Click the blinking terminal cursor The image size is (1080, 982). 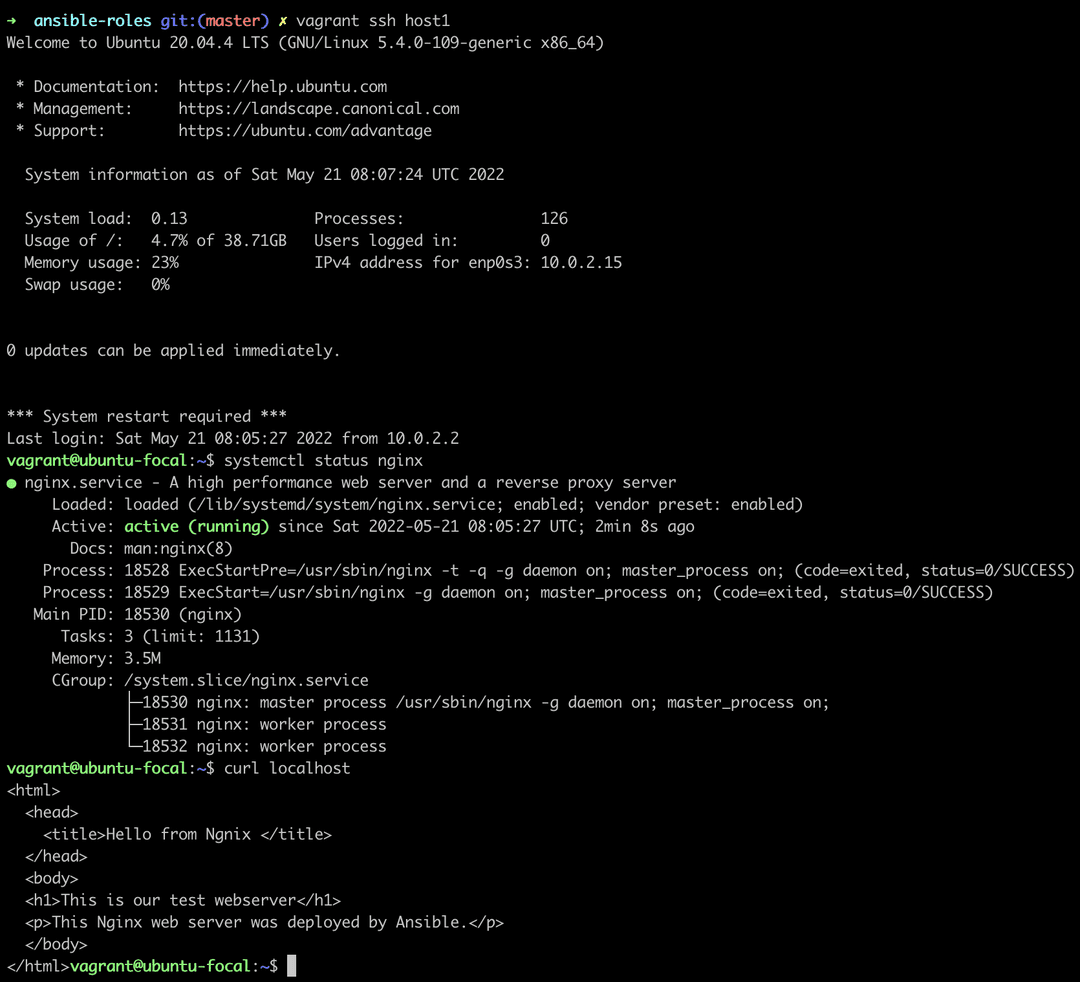coord(291,965)
